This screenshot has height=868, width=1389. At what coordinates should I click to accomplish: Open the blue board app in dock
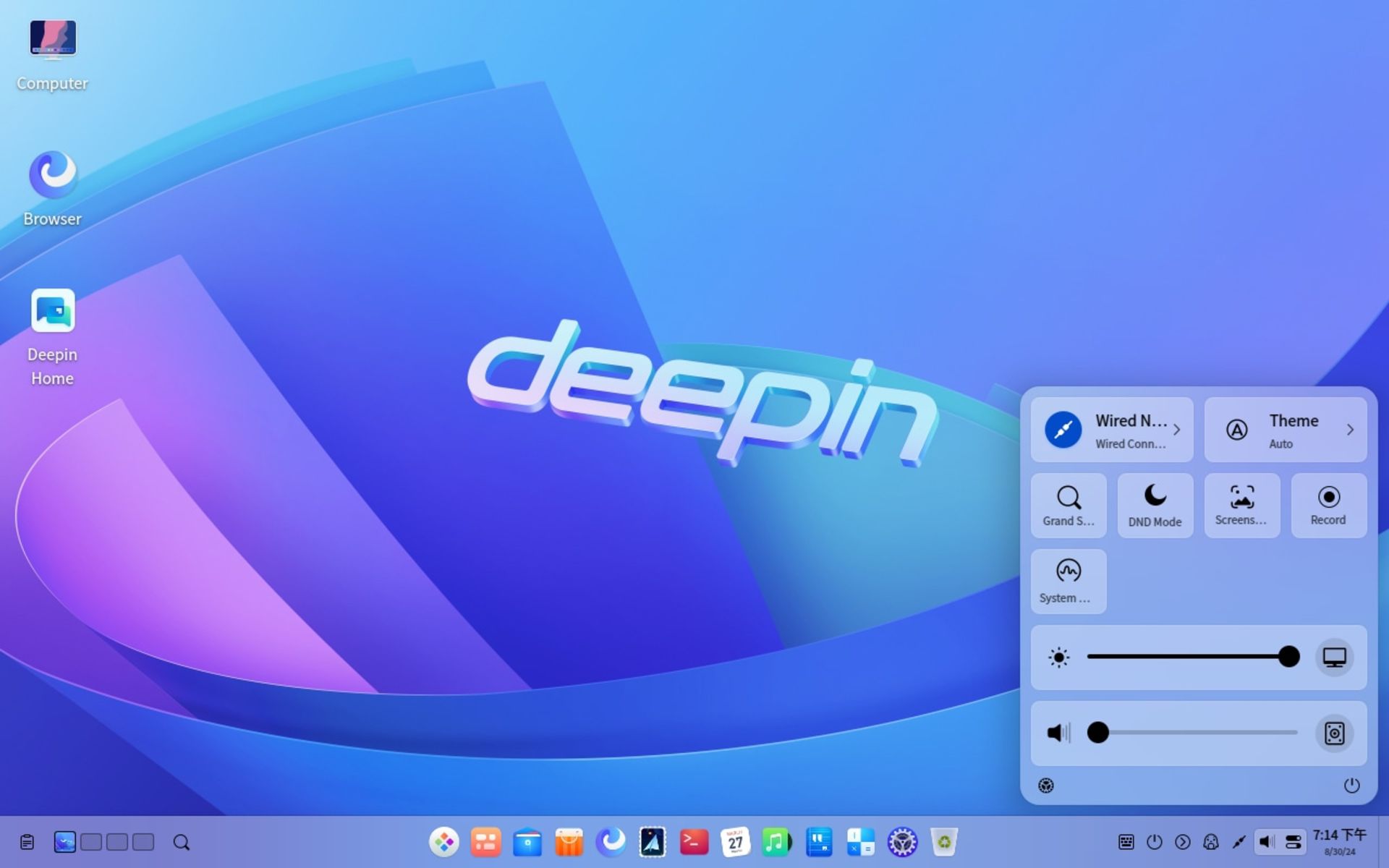(819, 842)
